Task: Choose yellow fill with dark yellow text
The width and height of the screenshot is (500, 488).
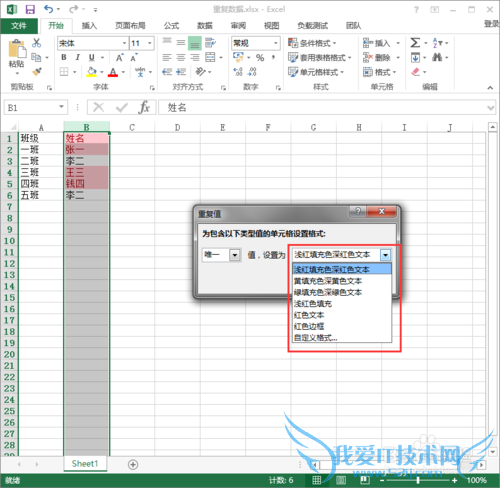Action: [342, 281]
